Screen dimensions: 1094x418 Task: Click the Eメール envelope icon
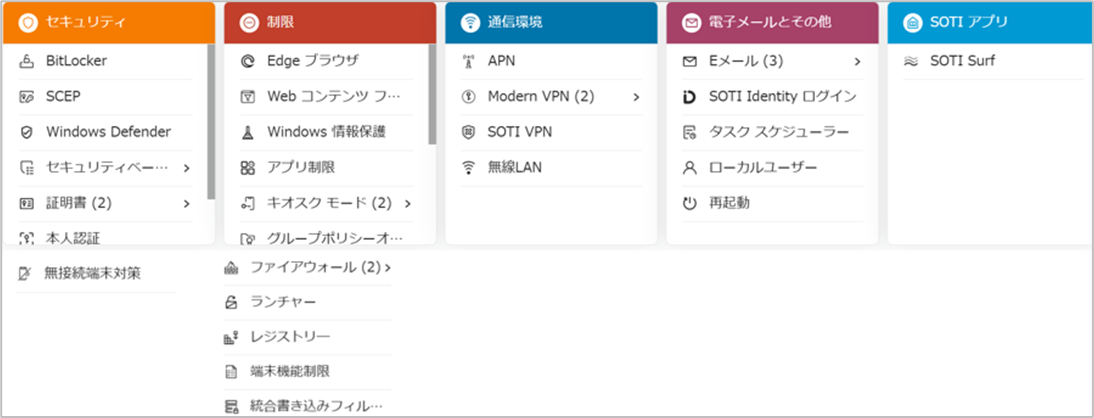click(689, 61)
